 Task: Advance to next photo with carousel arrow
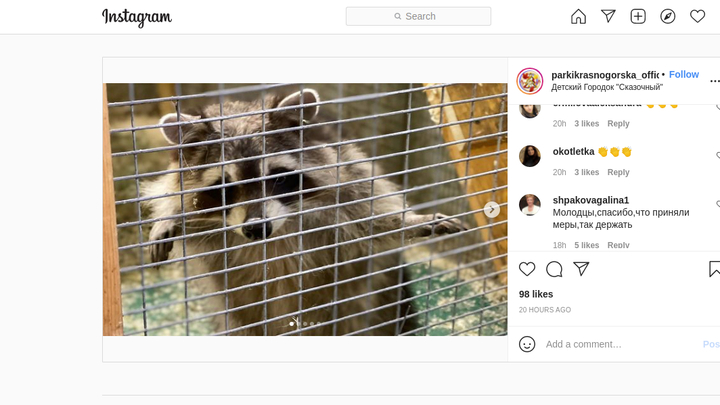coord(492,209)
